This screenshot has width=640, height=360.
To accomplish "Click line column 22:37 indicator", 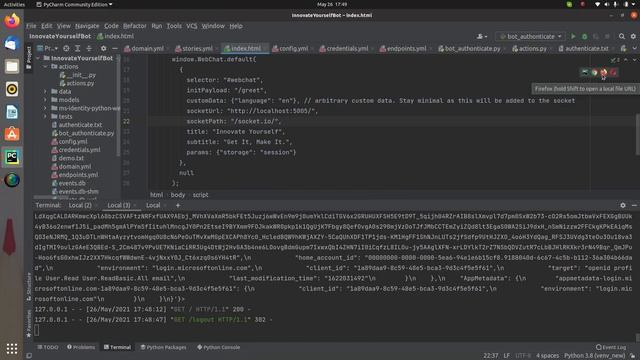I will click(491, 356).
